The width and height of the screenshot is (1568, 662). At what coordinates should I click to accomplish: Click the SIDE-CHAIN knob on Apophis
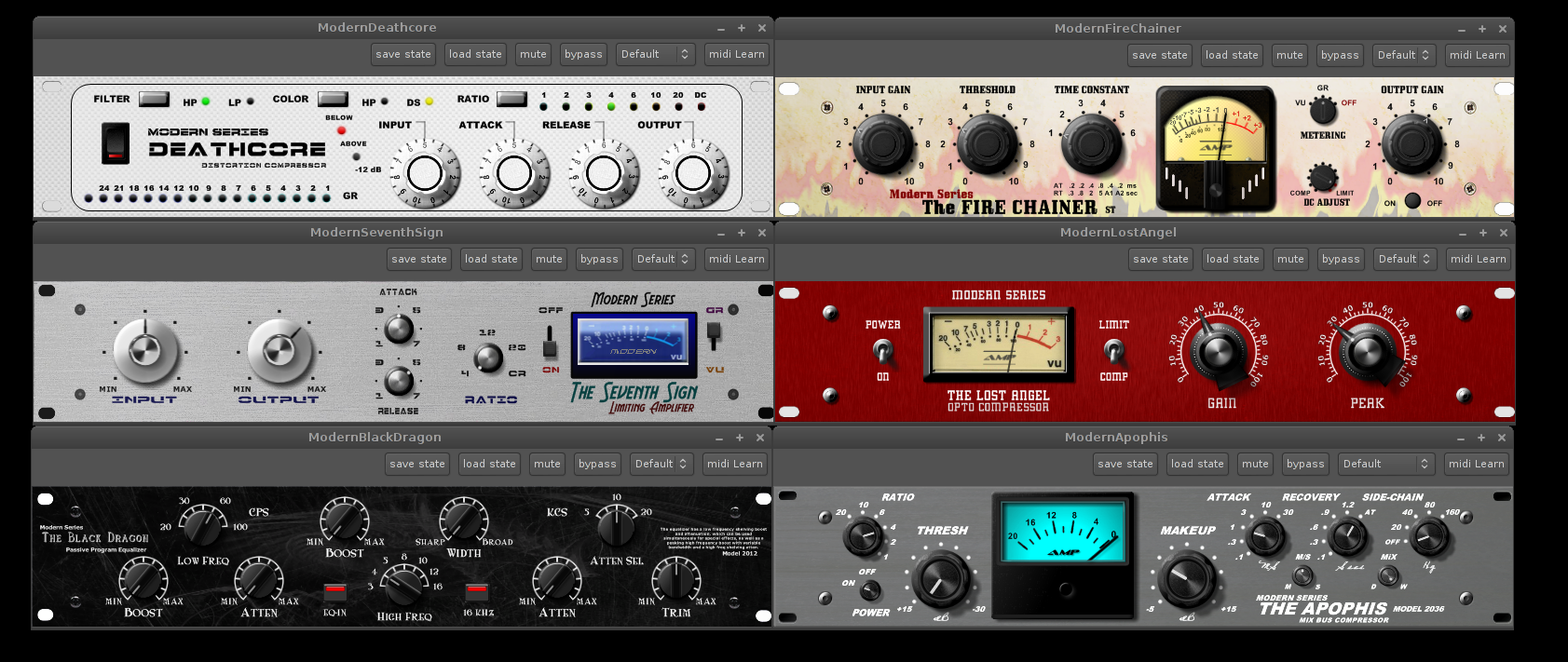1428,536
